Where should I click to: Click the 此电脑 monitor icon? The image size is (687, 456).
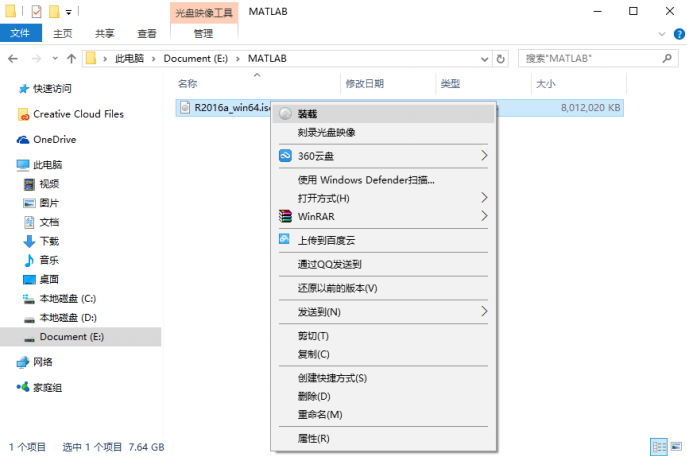point(23,165)
